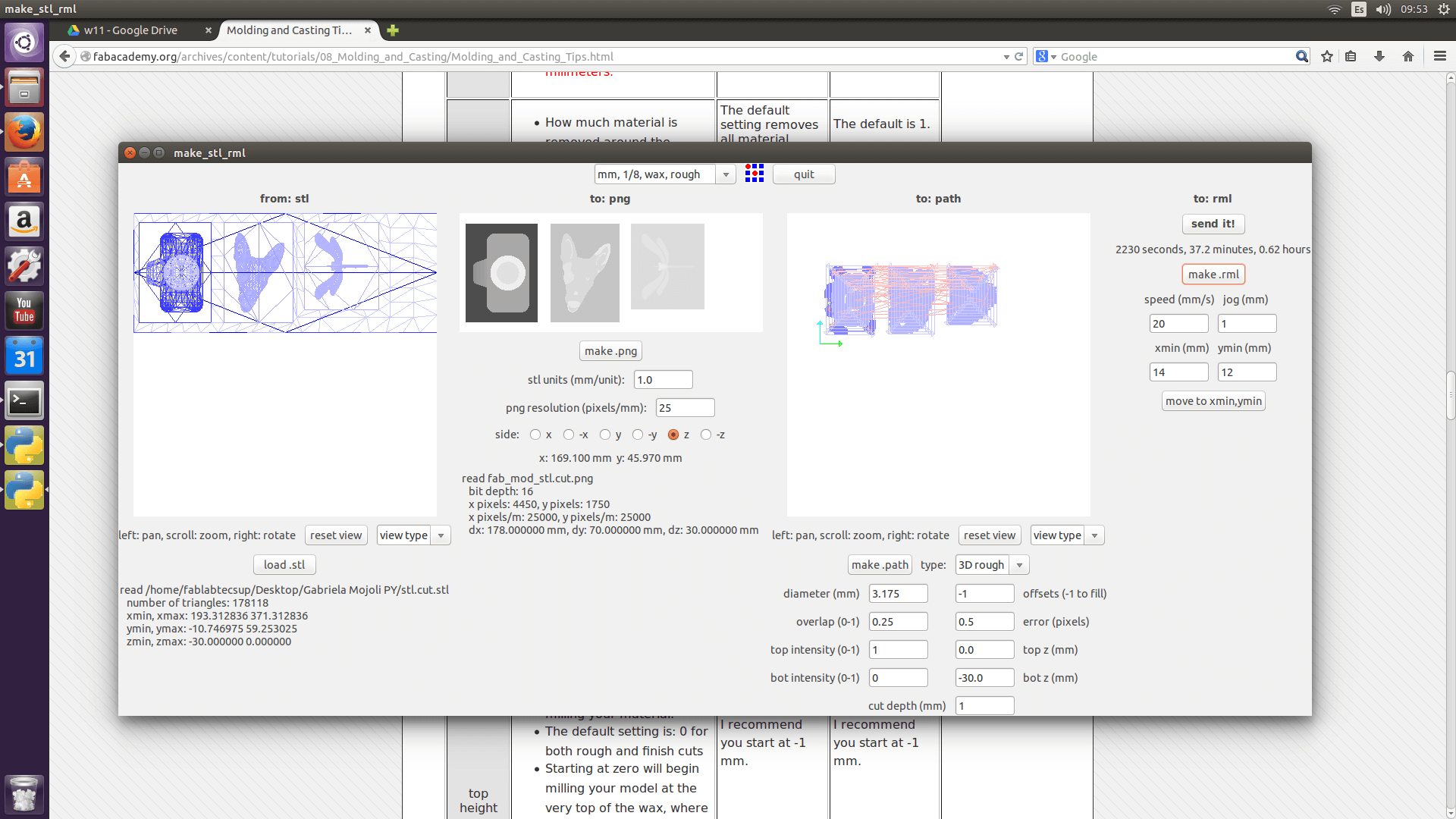
Task: Click the make .rml button
Action: point(1213,275)
